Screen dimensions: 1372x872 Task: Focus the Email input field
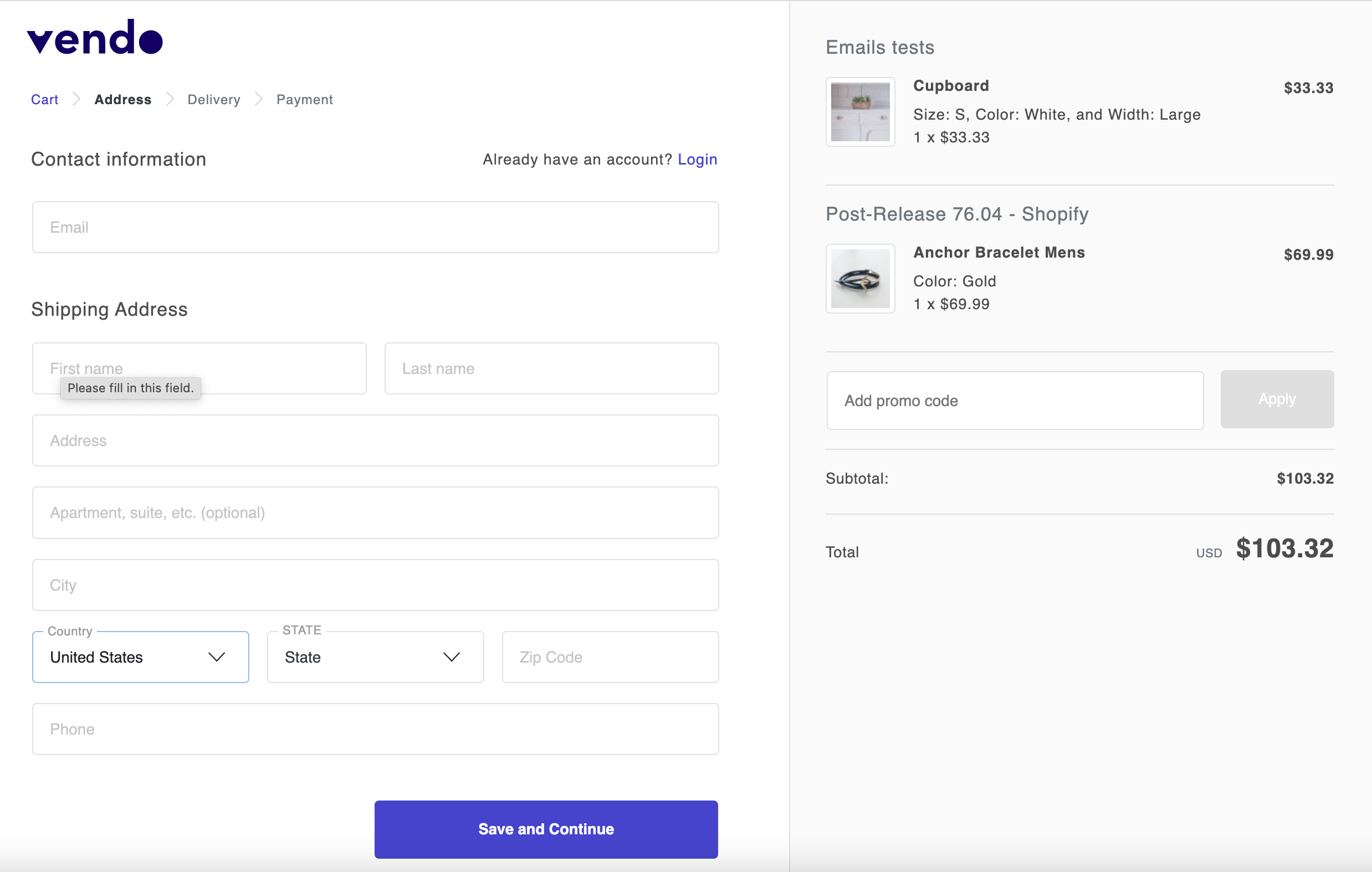[x=375, y=227]
